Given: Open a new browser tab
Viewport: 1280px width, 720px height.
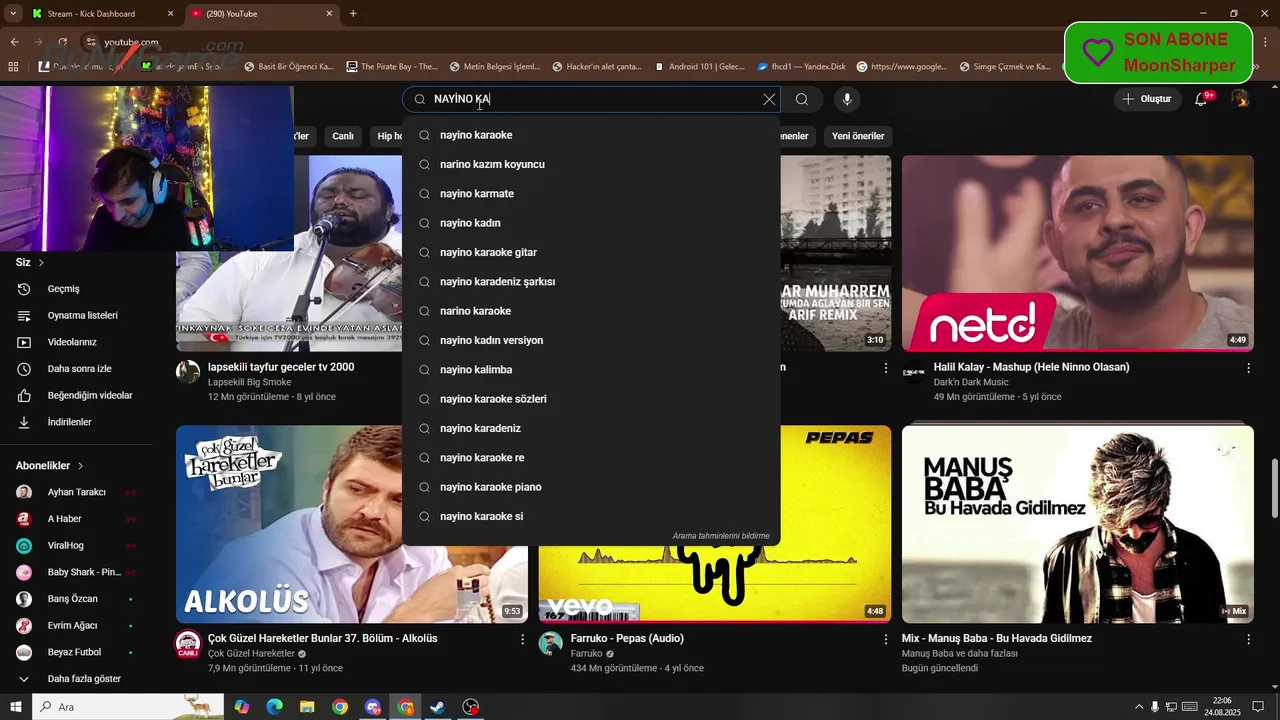Looking at the screenshot, I should point(353,14).
